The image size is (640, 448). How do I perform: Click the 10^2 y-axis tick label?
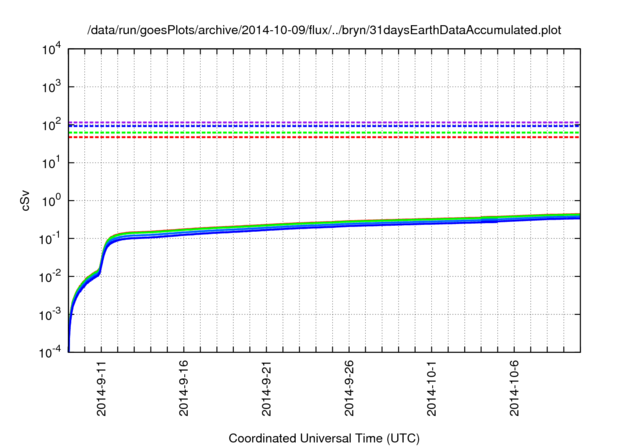(51, 124)
